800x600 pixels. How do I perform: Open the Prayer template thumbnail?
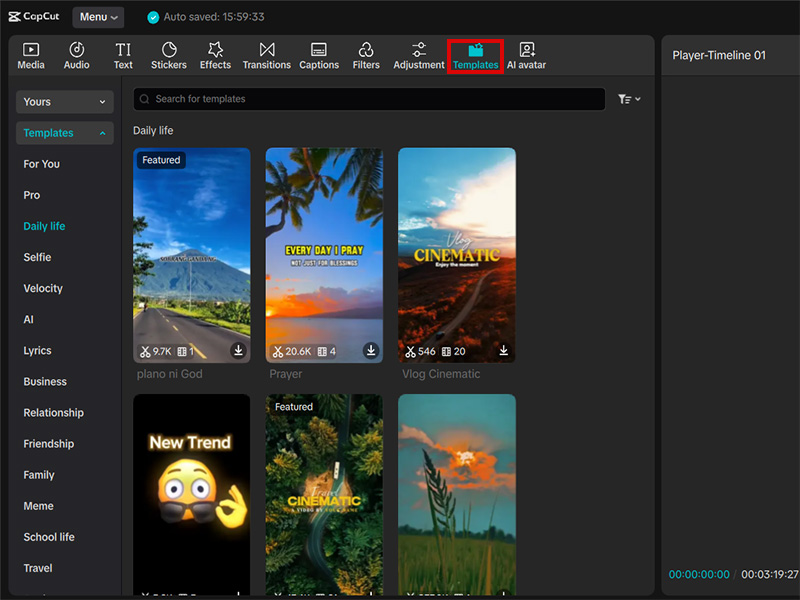(x=324, y=255)
